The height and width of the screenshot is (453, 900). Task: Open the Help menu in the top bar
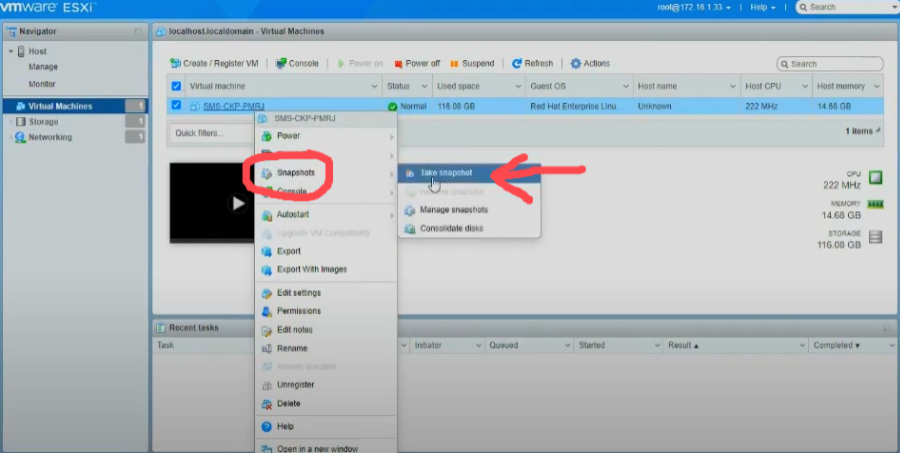pos(762,7)
